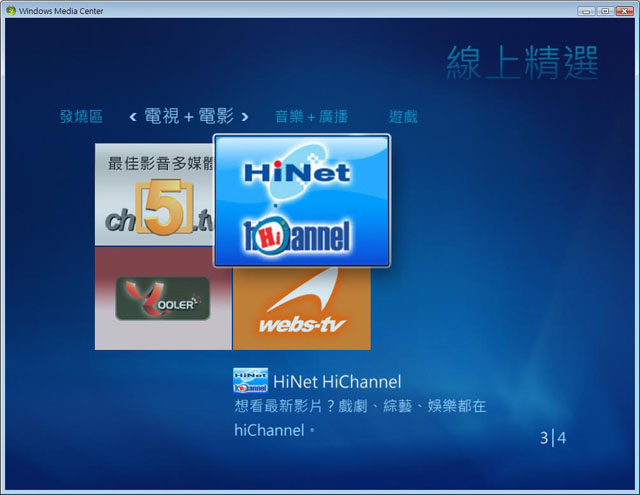The image size is (640, 495).
Task: Click the right chevron beside 電視 + 電影
Action: 244,118
